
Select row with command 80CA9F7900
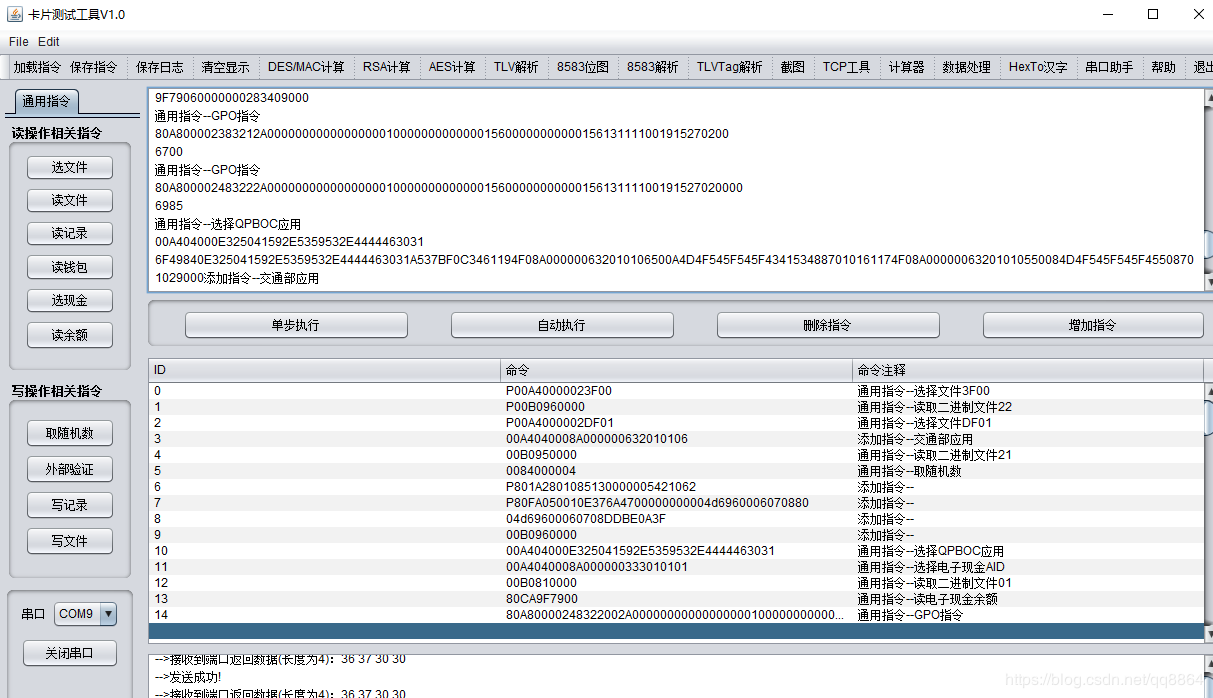[676, 599]
